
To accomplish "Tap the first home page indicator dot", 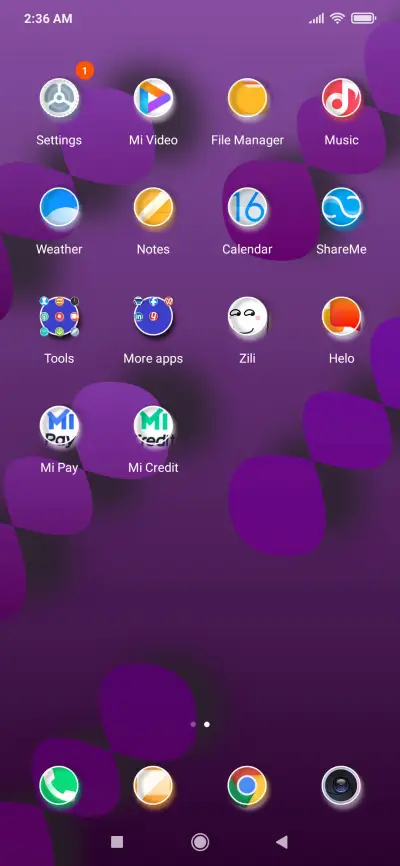I will coord(193,724).
